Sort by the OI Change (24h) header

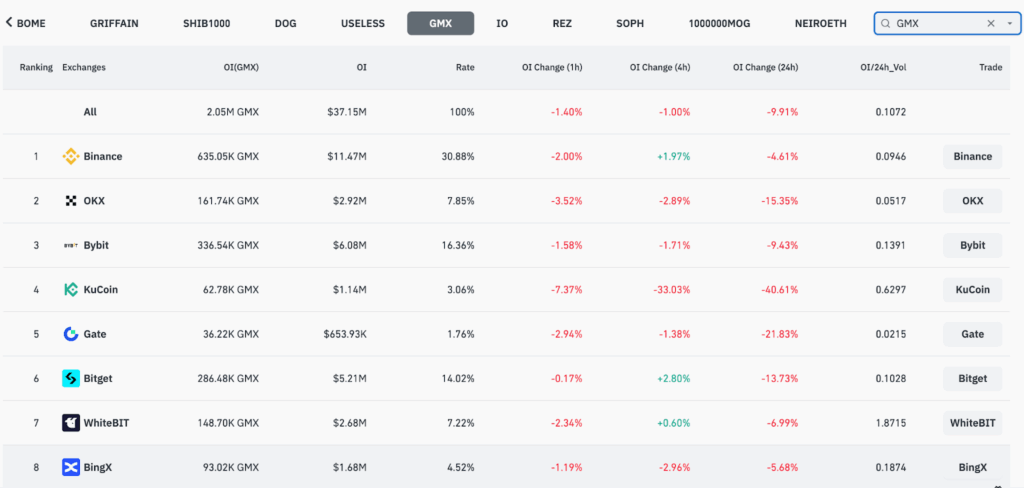pos(765,67)
